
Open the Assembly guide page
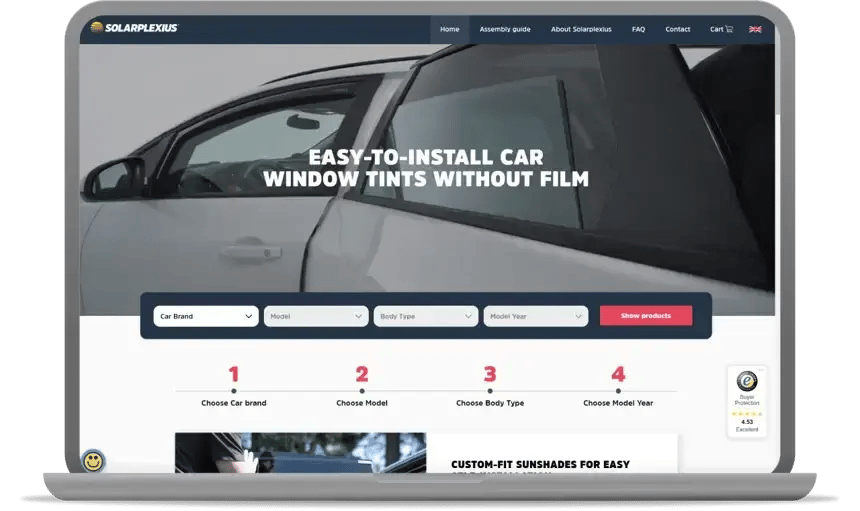click(x=505, y=29)
